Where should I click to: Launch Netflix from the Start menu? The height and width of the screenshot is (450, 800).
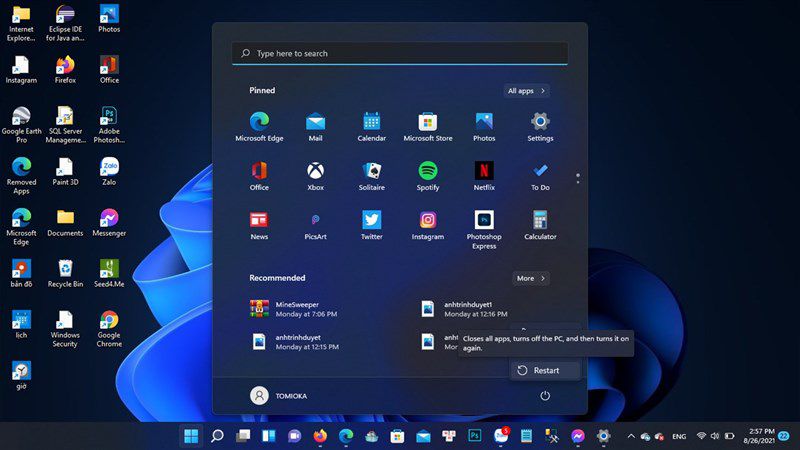(x=484, y=176)
